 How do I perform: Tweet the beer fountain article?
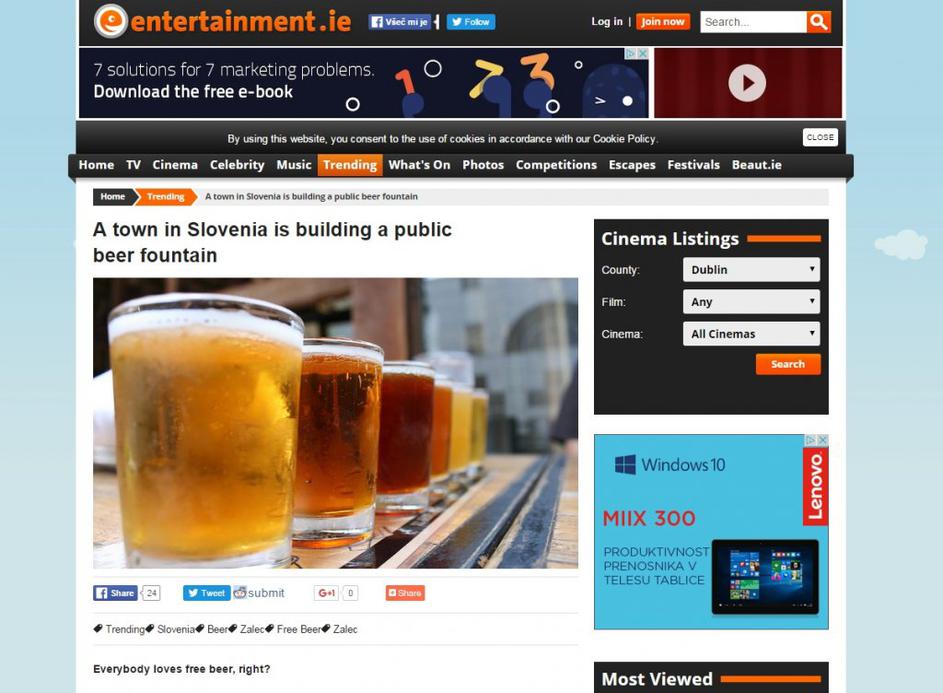point(206,593)
